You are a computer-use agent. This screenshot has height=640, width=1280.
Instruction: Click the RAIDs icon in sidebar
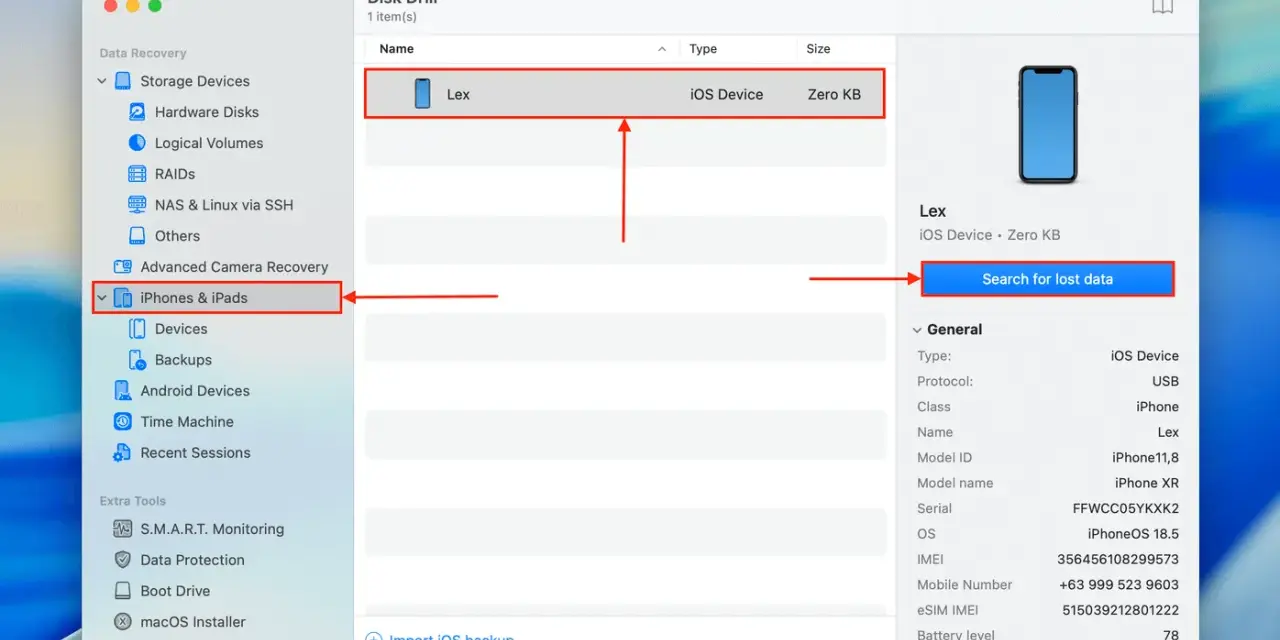coord(137,174)
